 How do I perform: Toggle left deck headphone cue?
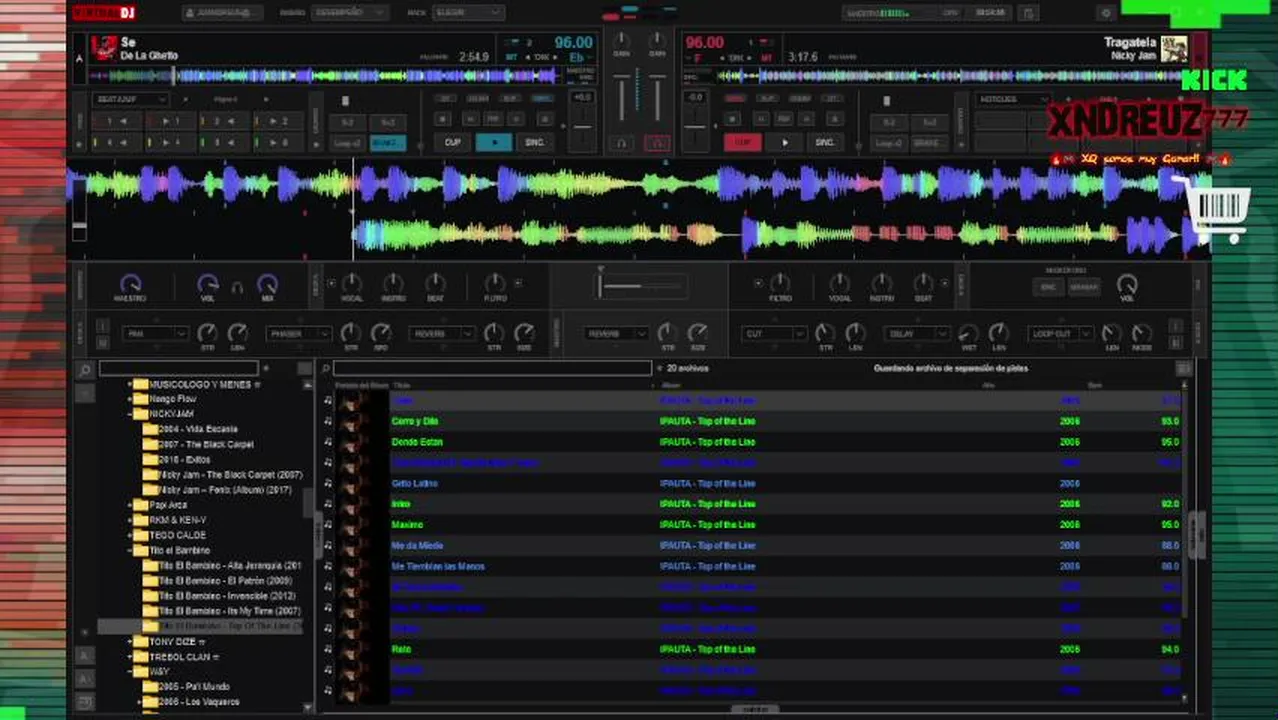621,143
